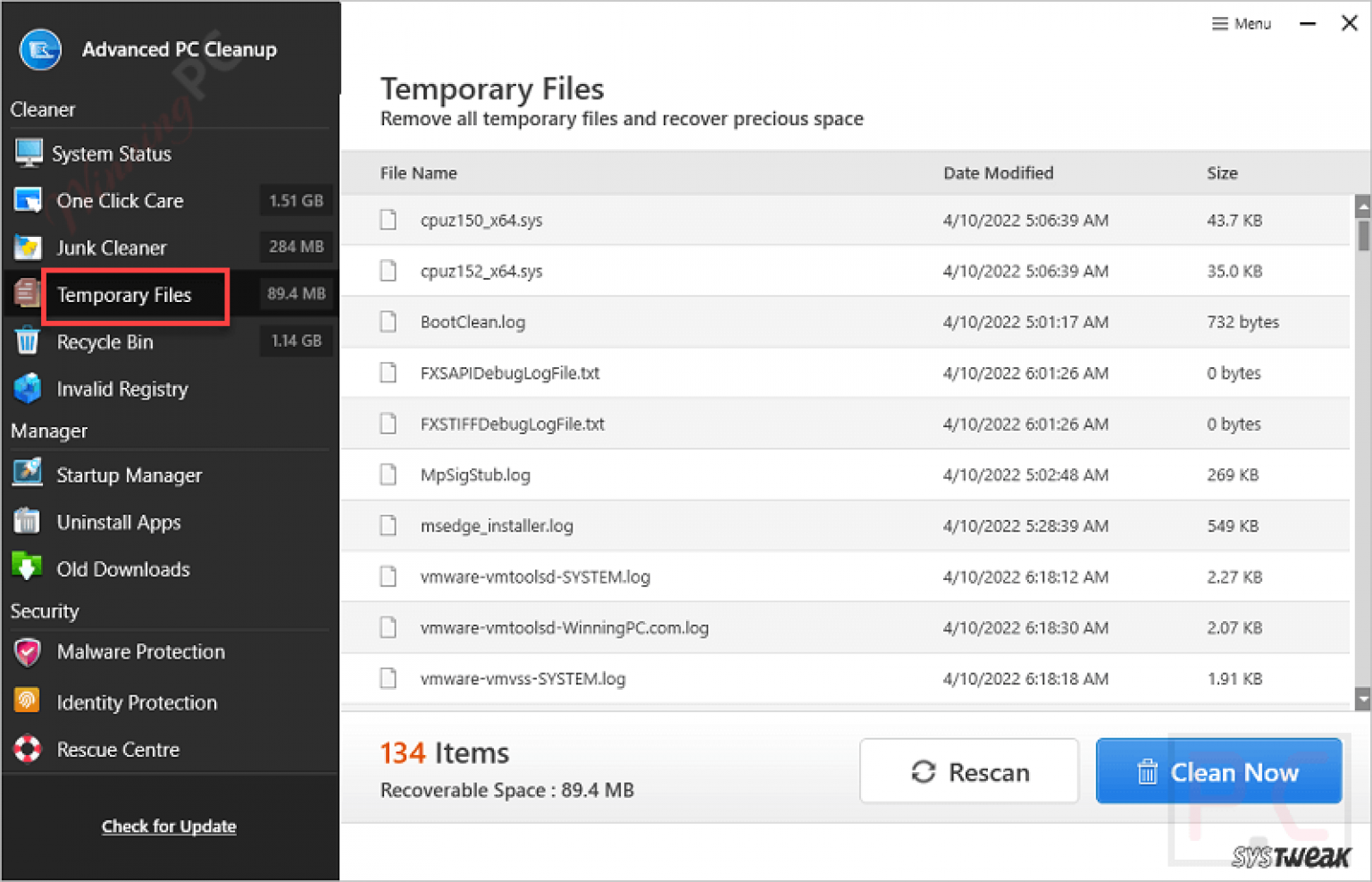Click file icon beside FXSTIFFDebugLogFile.txt

click(x=389, y=424)
